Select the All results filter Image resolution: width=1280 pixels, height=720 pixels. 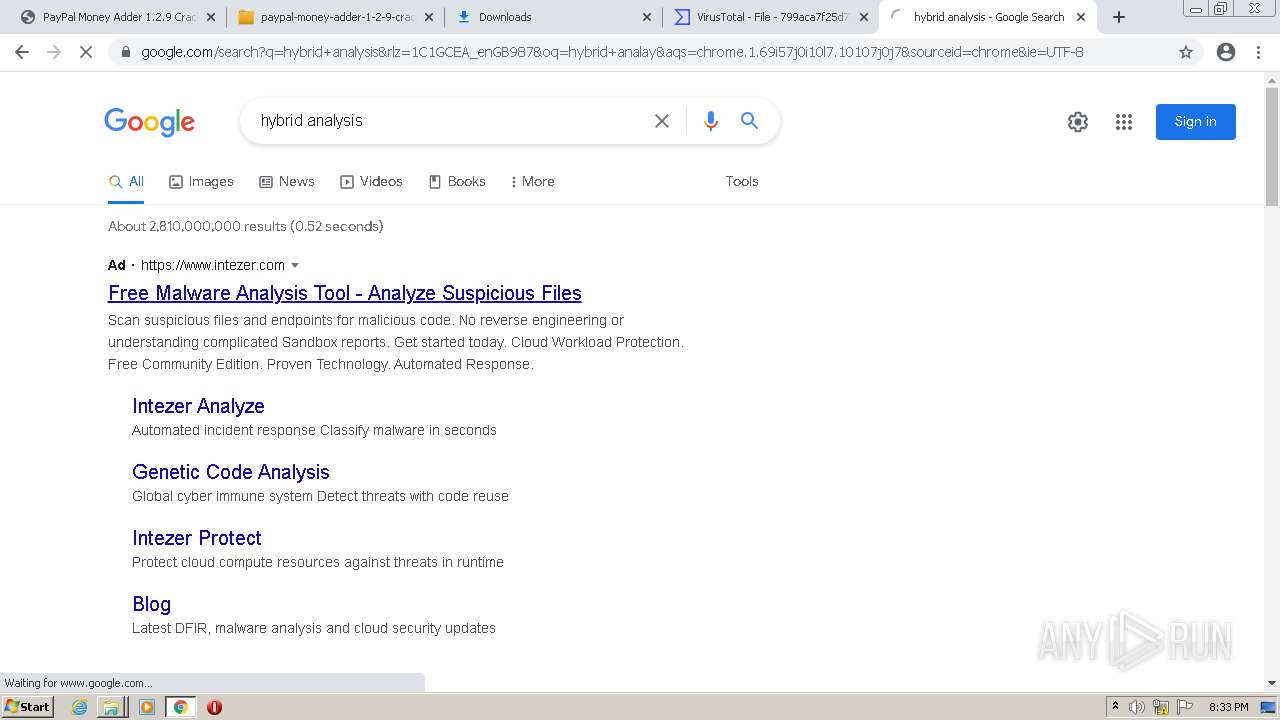tap(126, 182)
